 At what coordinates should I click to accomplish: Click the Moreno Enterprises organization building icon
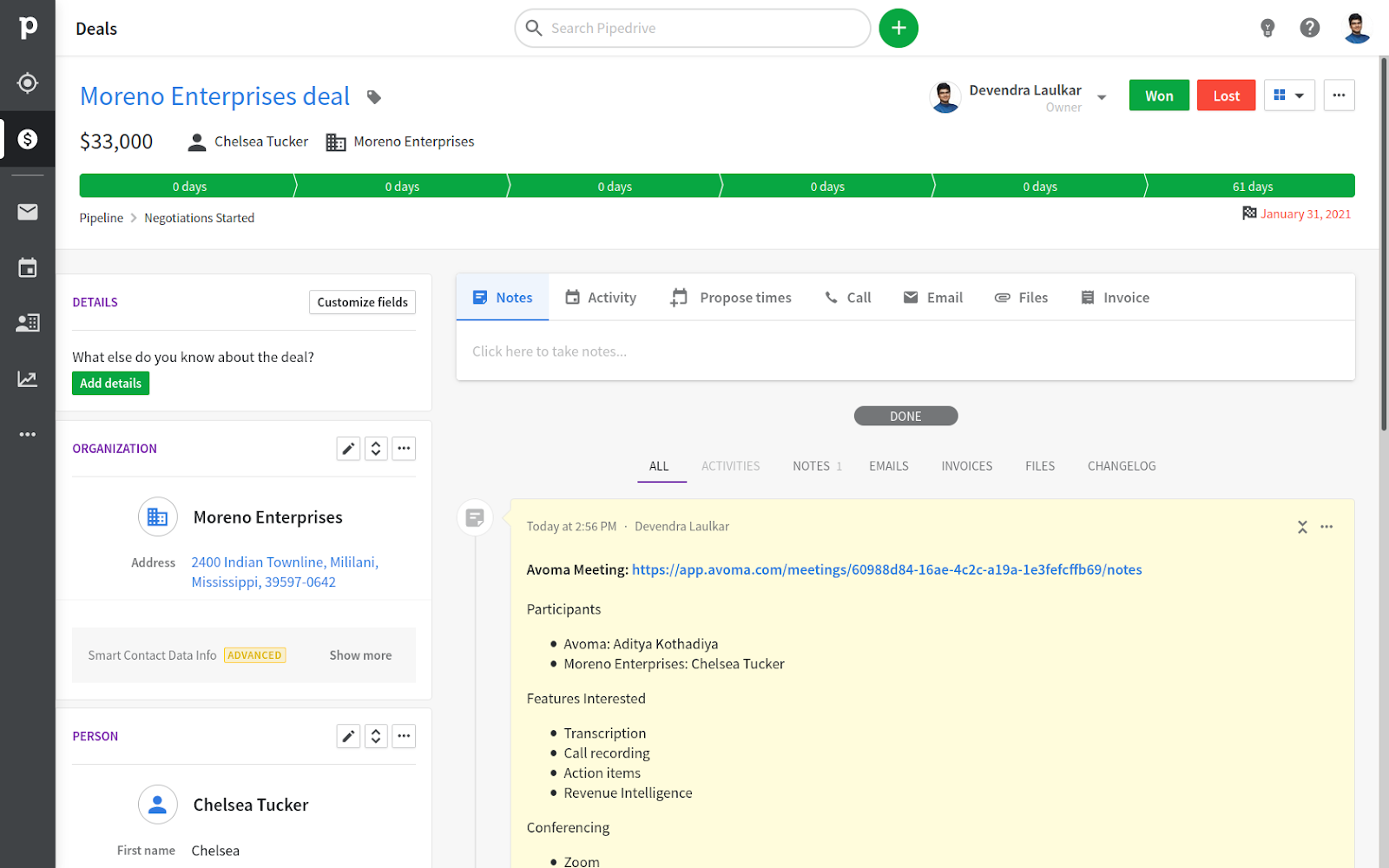[x=157, y=517]
